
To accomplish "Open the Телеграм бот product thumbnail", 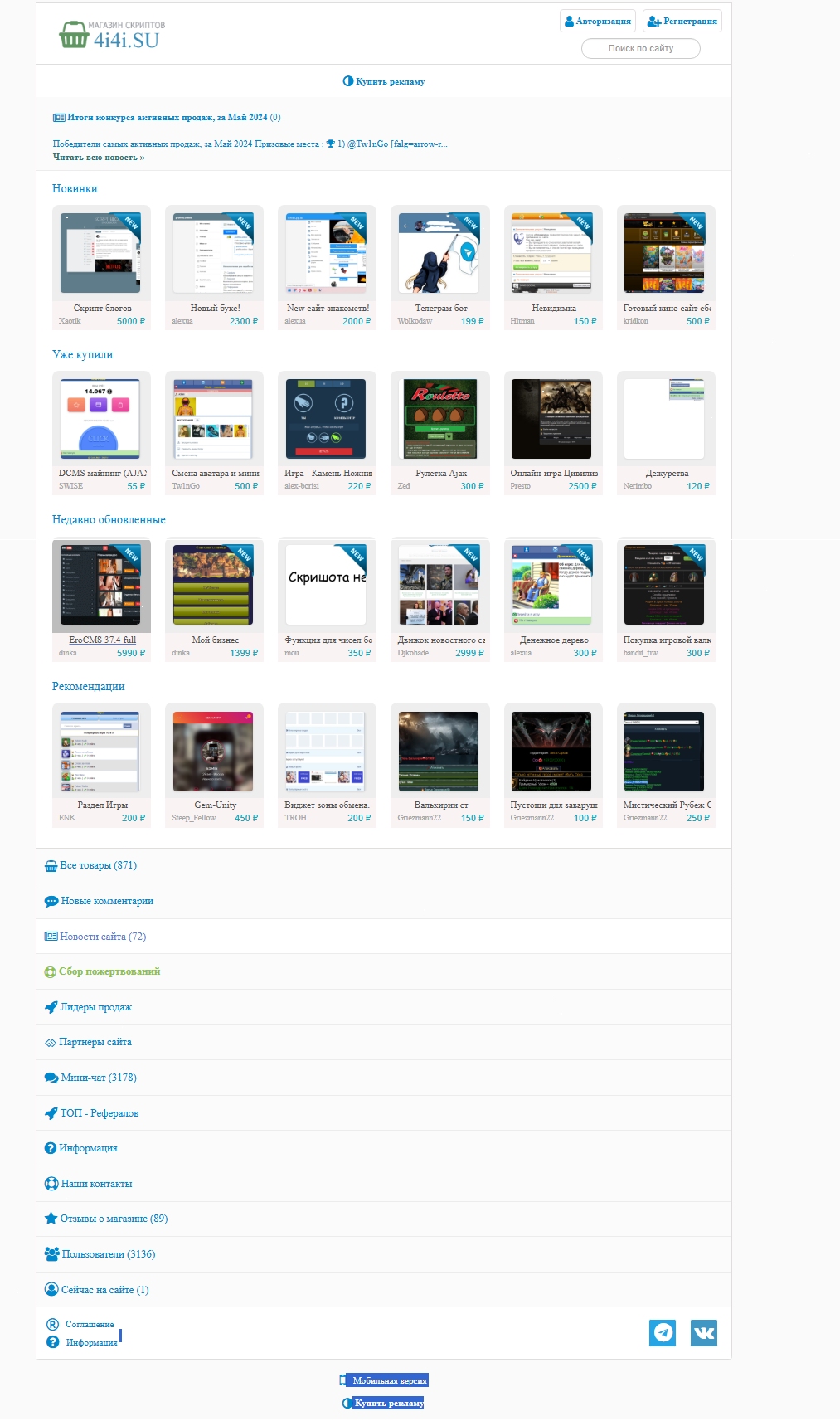I will coord(439,253).
